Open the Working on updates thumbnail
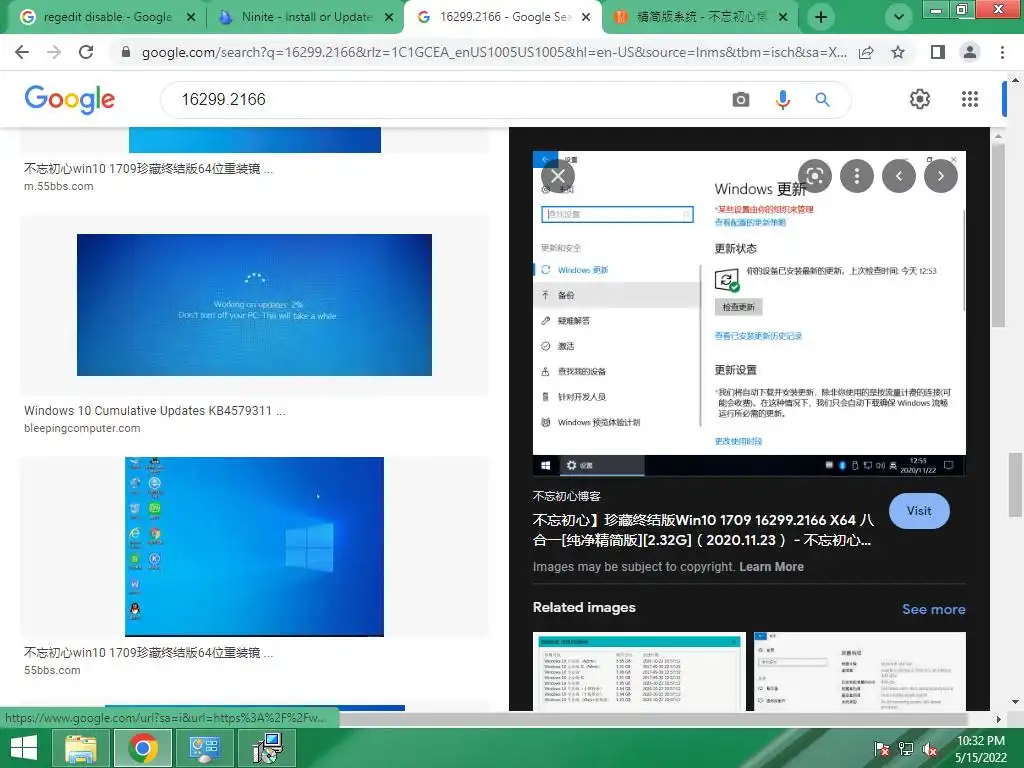 (x=254, y=305)
